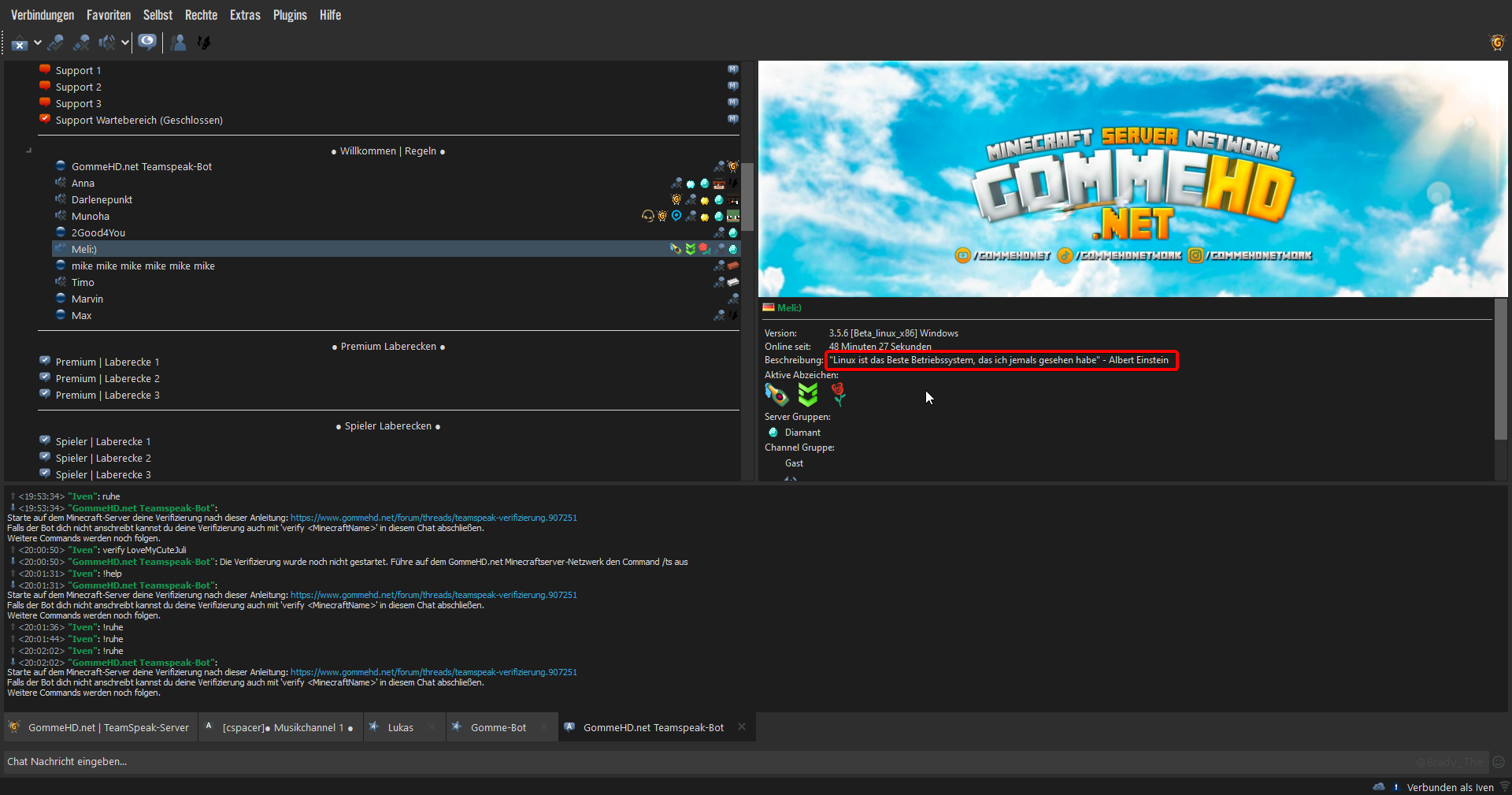Viewport: 1512px width, 795px height.
Task: Open the Plugins menu
Action: click(x=290, y=15)
